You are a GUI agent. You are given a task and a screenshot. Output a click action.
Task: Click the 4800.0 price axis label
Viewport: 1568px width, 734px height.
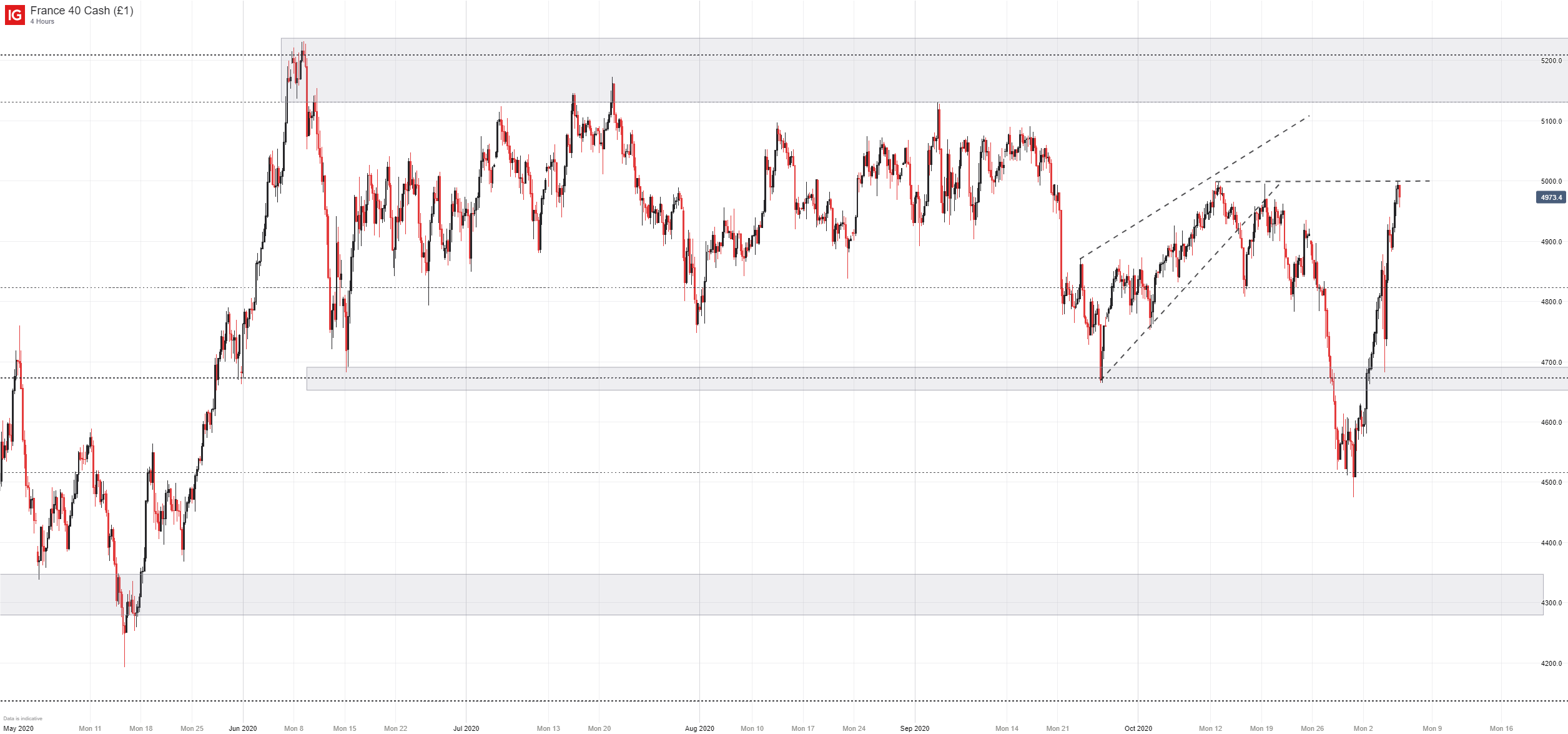click(1551, 302)
